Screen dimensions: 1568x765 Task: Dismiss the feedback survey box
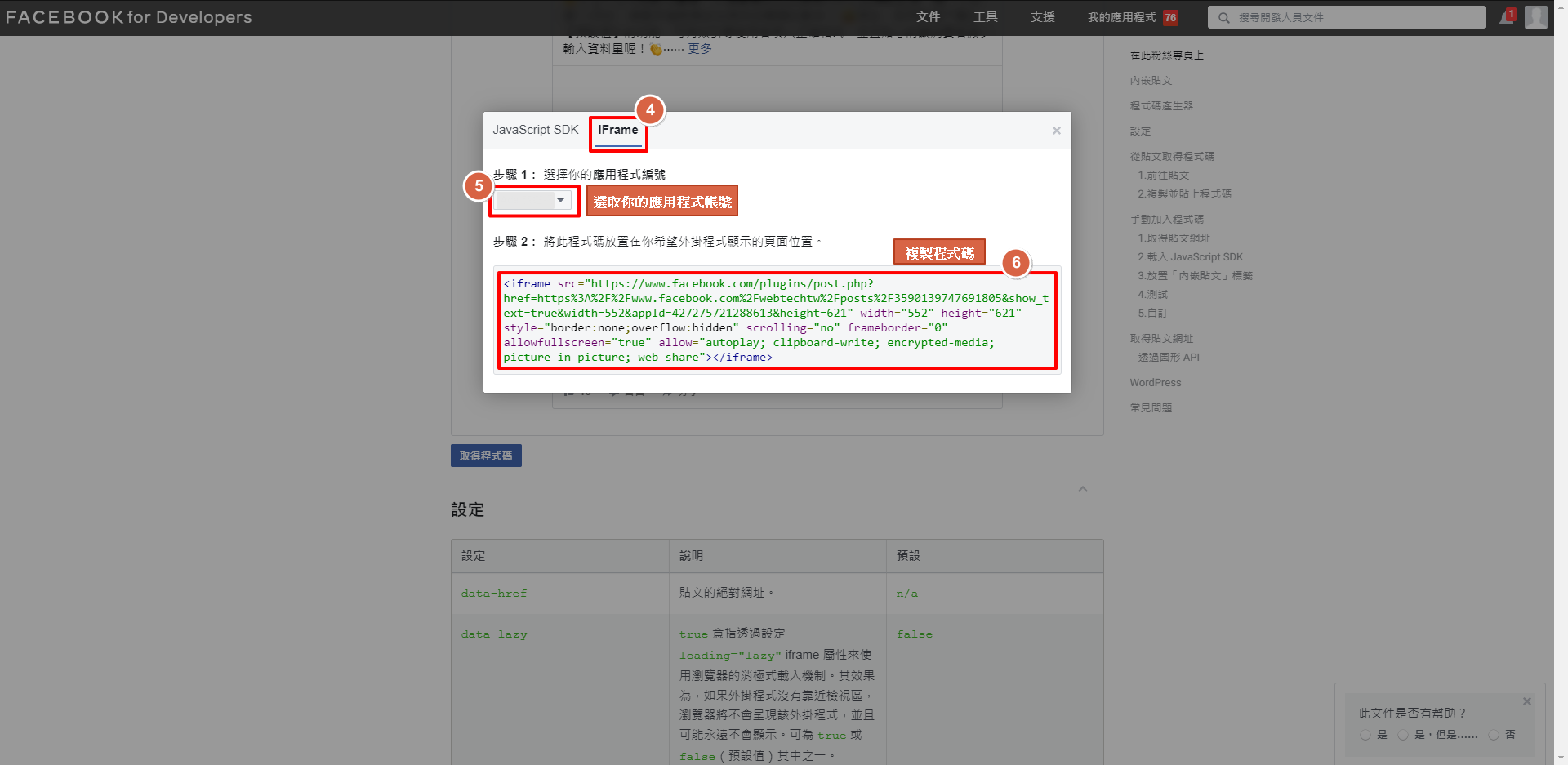click(1526, 701)
